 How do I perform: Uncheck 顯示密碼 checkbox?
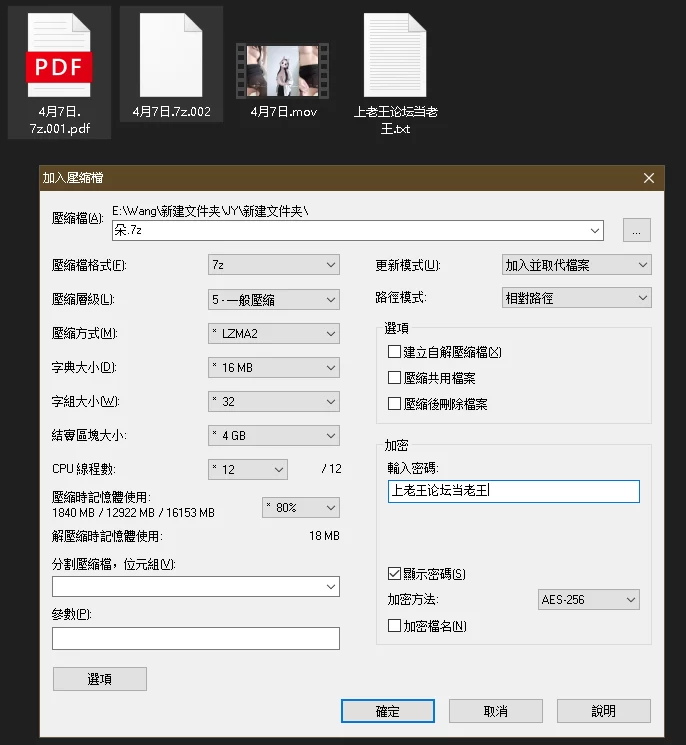pos(394,574)
